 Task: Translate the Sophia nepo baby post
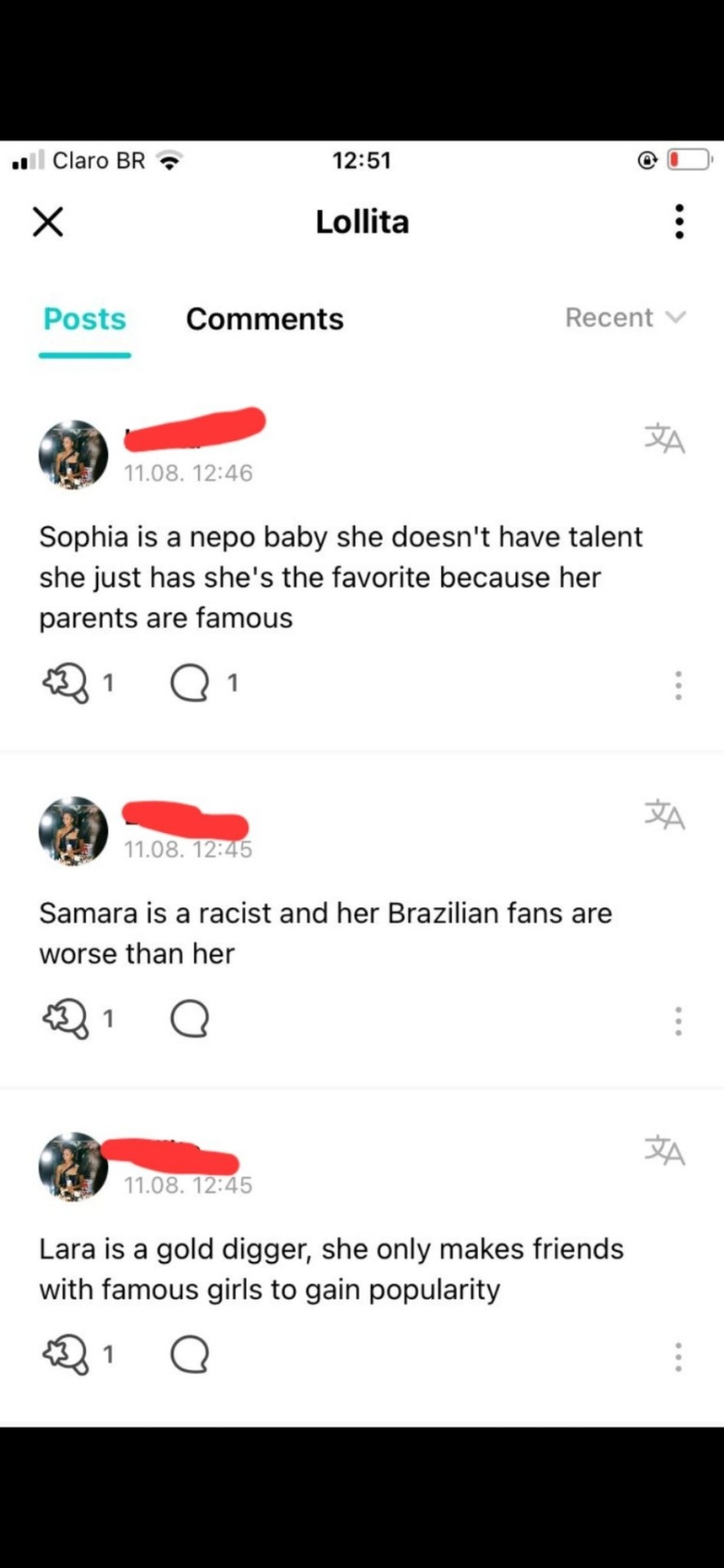point(664,439)
